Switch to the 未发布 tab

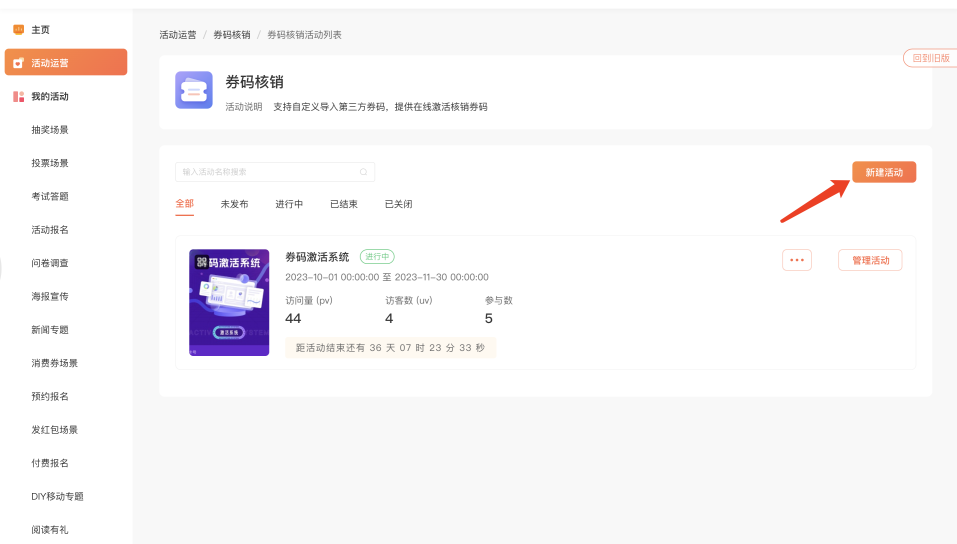click(234, 204)
